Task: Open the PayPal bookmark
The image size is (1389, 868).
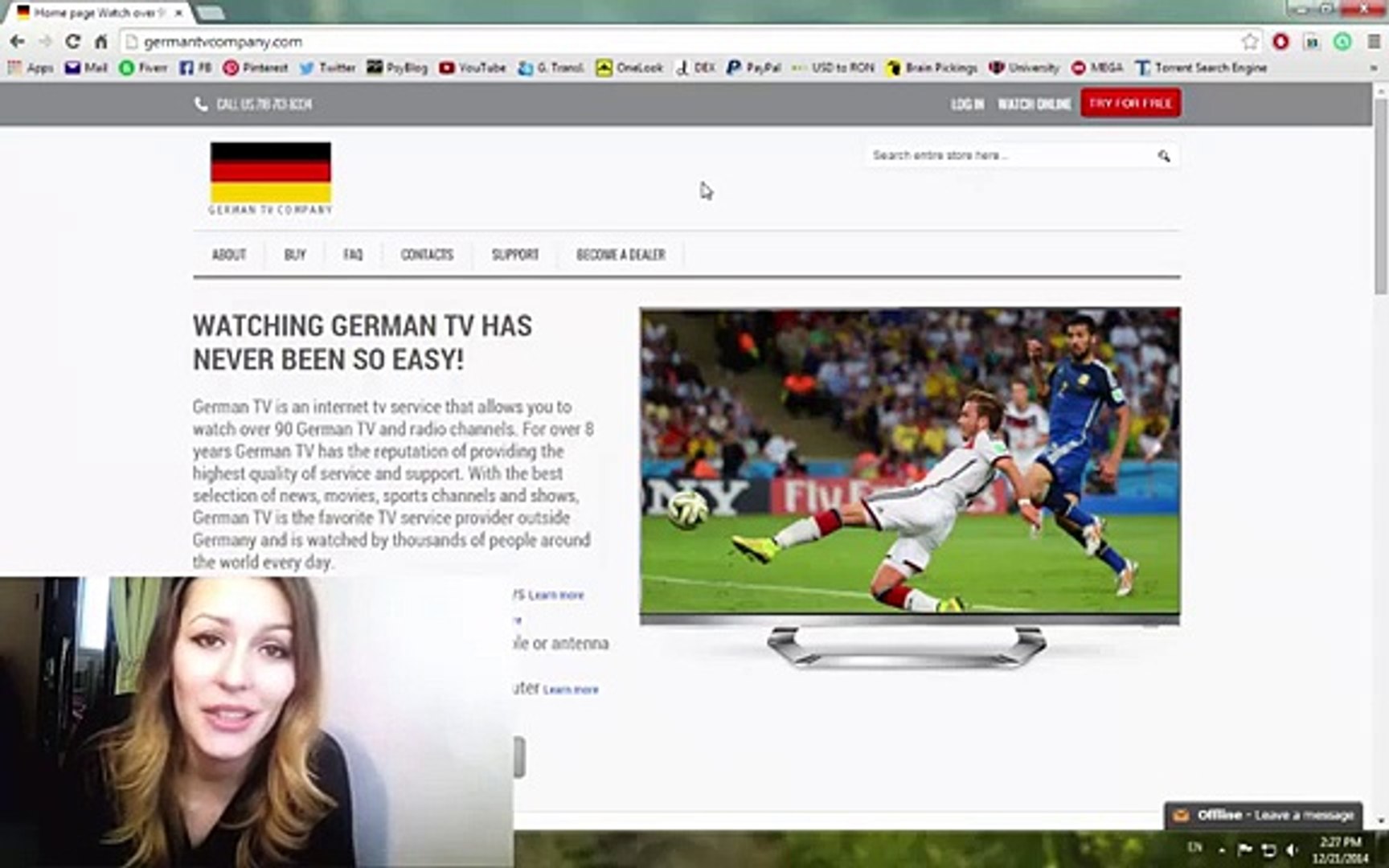Action: click(752, 68)
